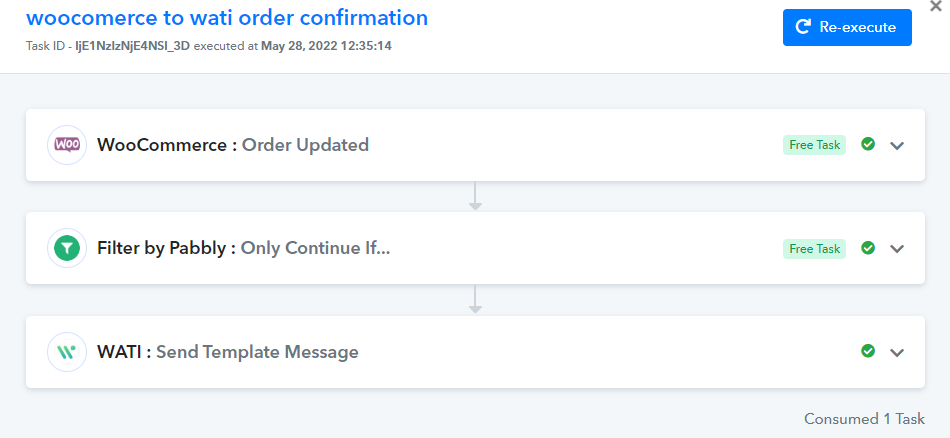Select the Only Continue If... step label
950x438 pixels.
point(315,248)
